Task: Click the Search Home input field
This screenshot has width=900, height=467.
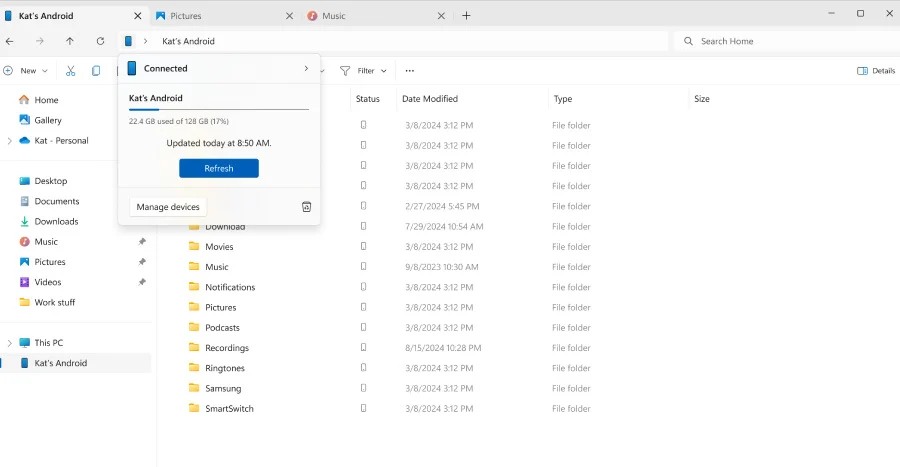Action: pos(780,41)
